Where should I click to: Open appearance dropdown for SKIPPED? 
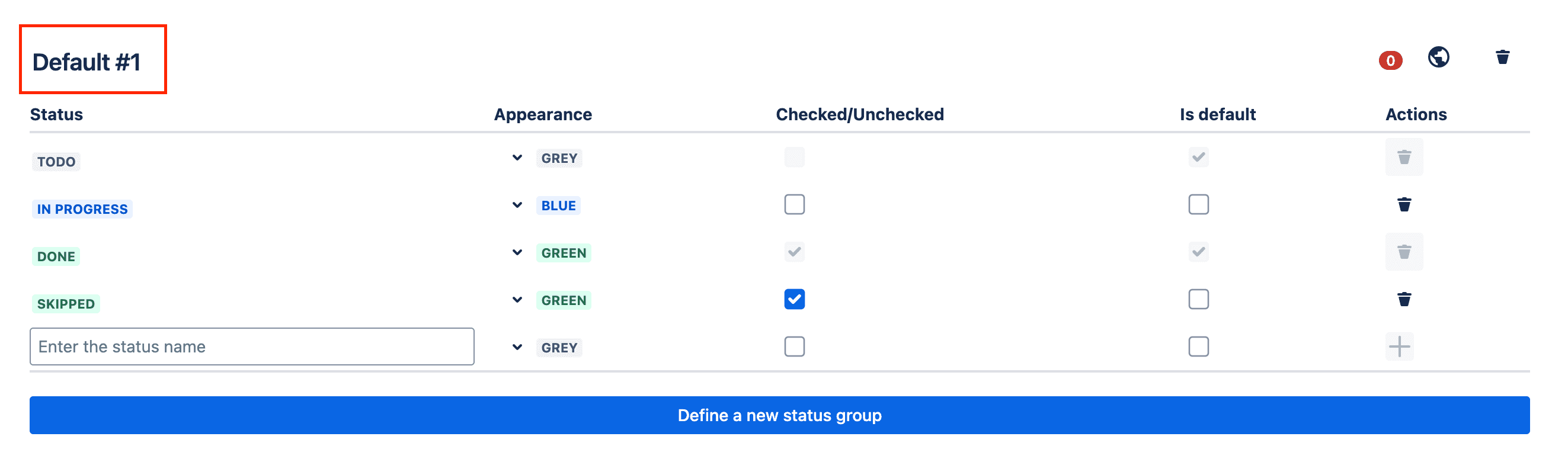click(517, 300)
